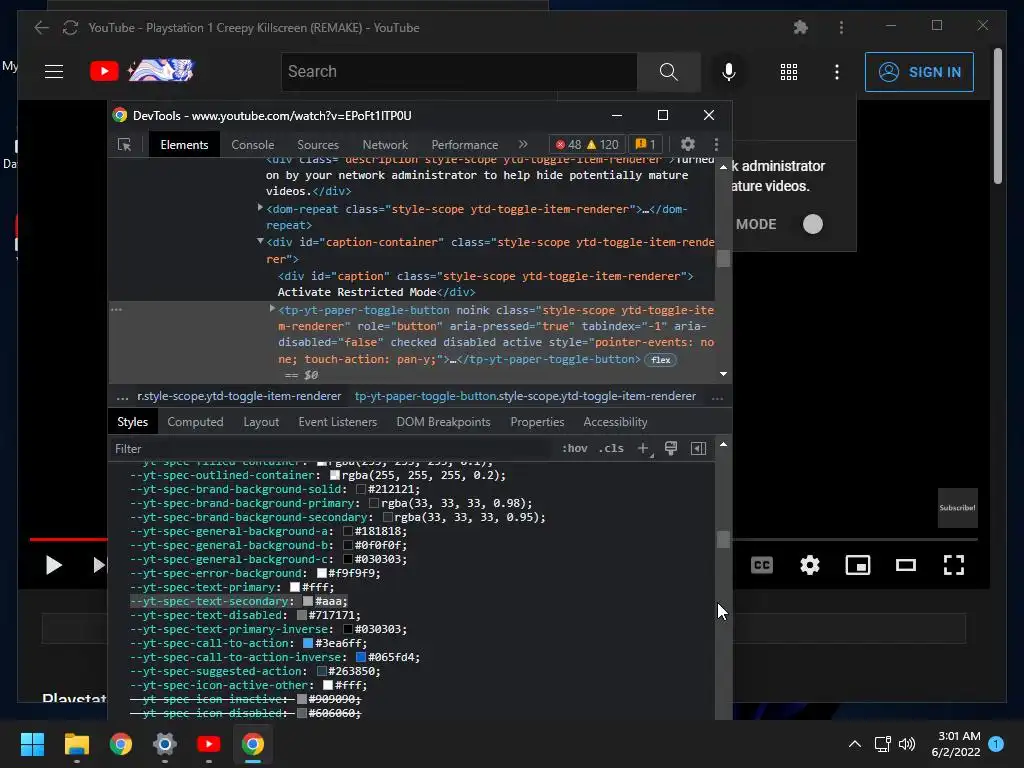Screen dimensions: 1024x768
Task: Click the Subscribe watermark in video
Action: (x=957, y=507)
